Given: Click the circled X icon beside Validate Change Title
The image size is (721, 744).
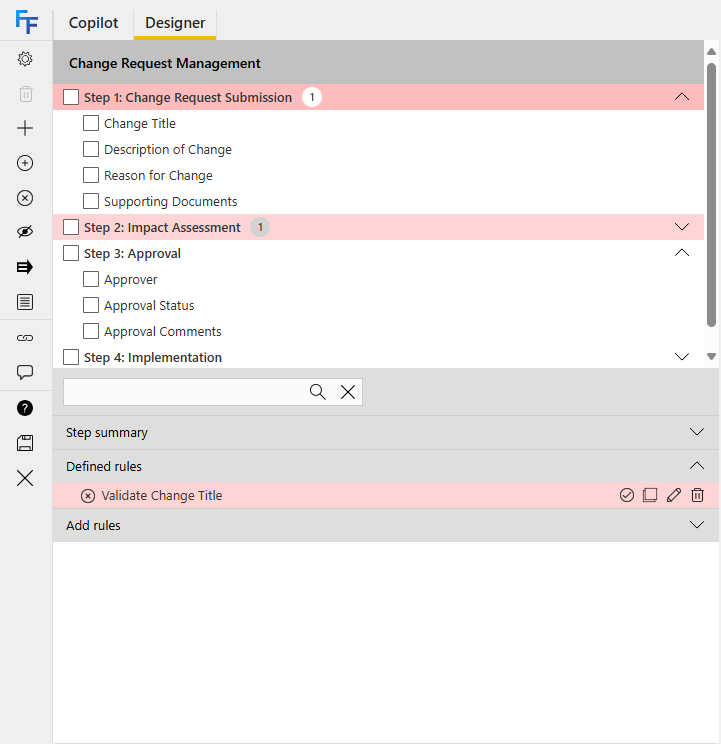Looking at the screenshot, I should pos(88,496).
